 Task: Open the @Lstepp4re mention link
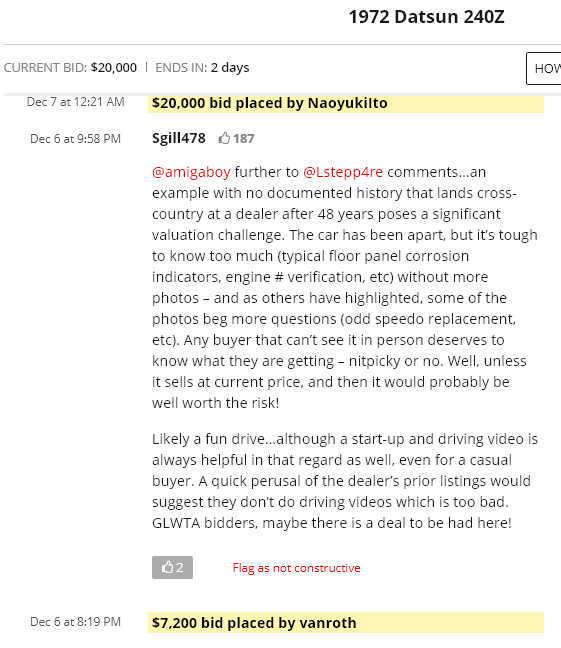pyautogui.click(x=343, y=172)
